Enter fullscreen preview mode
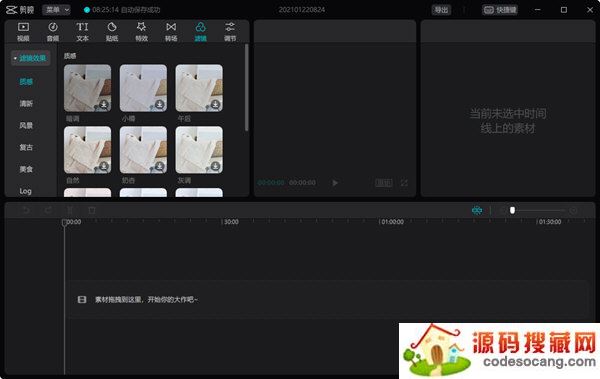The width and height of the screenshot is (600, 379). [404, 183]
